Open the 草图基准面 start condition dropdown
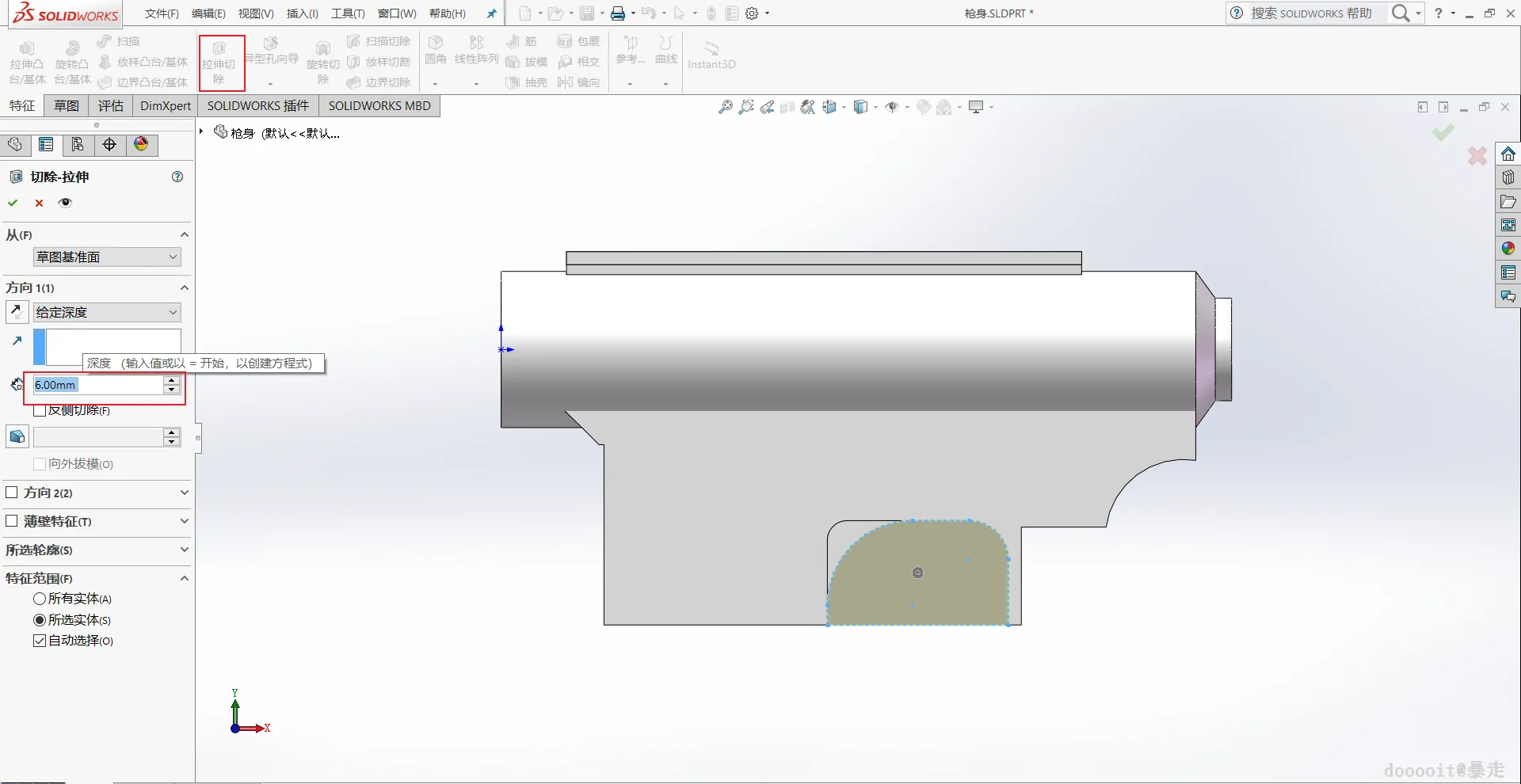The image size is (1521, 784). 107,257
